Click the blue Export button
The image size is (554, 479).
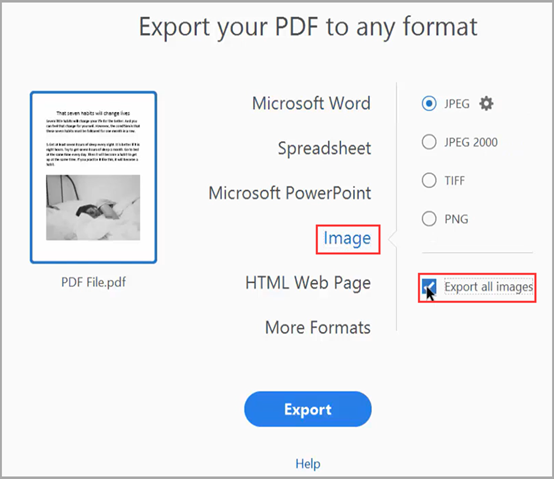click(x=308, y=409)
